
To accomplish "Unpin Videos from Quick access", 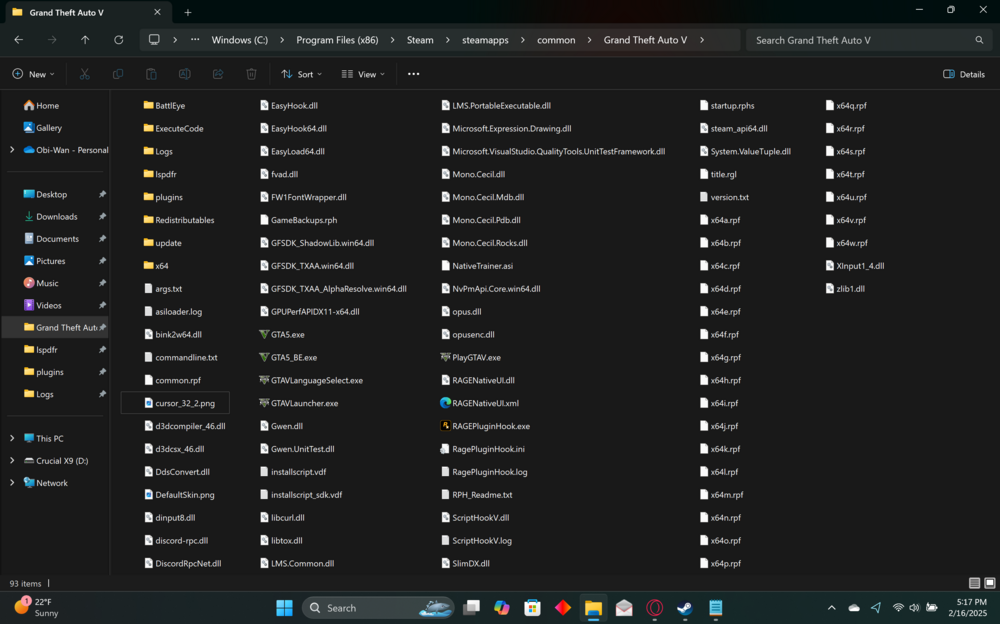I will 102,306.
